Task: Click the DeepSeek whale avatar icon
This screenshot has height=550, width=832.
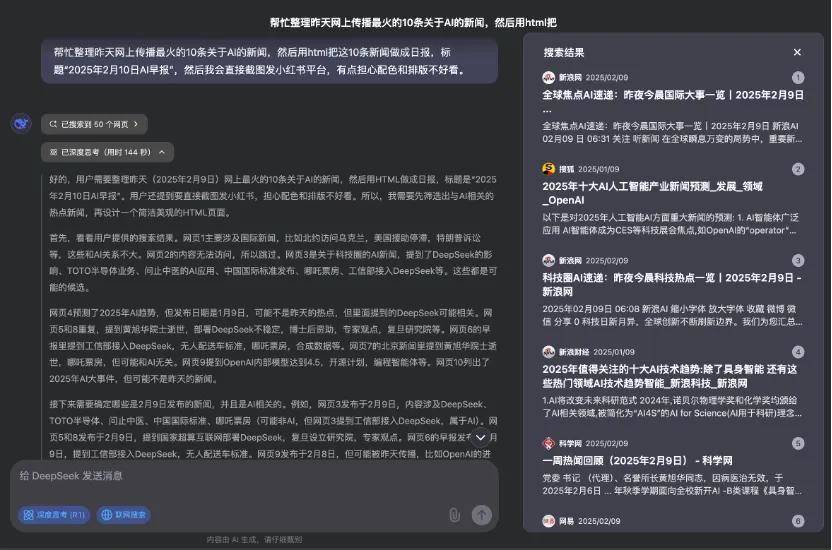Action: click(21, 124)
